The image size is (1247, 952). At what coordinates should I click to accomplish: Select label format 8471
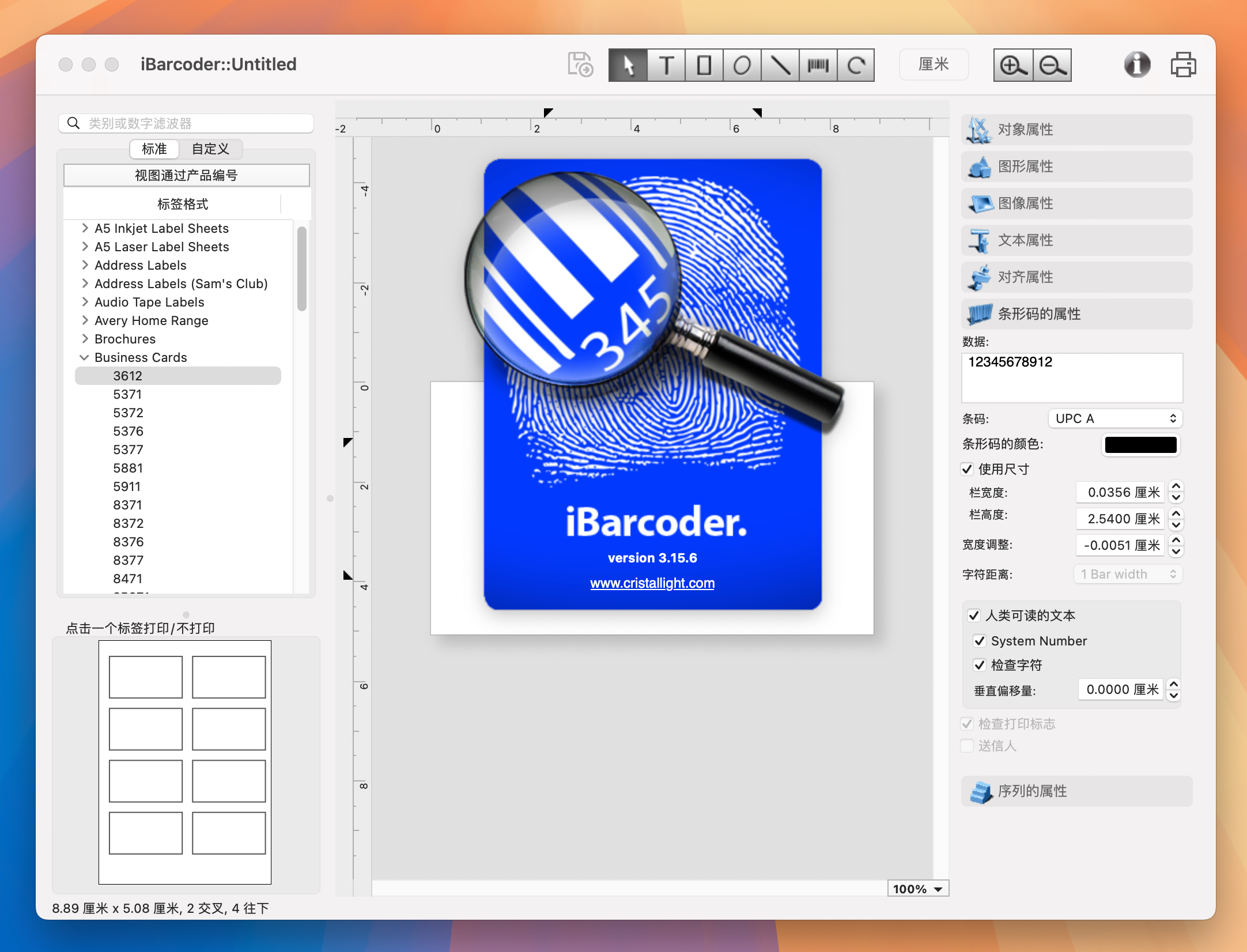pos(127,579)
